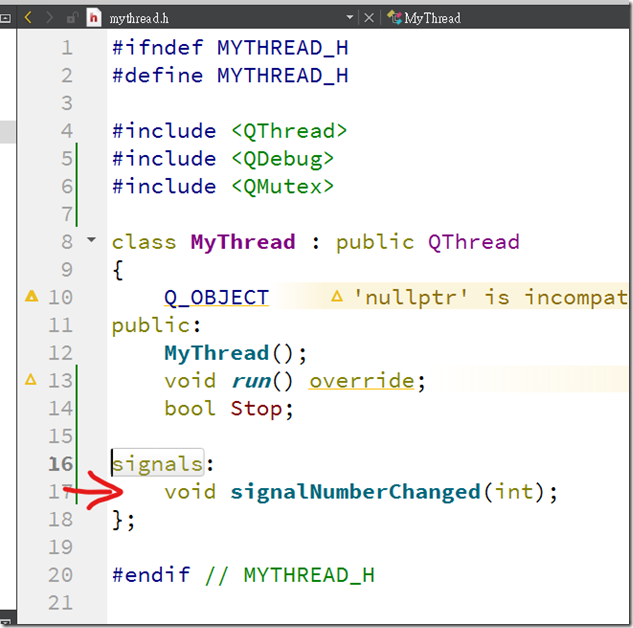Click the #endif directive on line 20
Screen dimensions: 633x628
(151, 575)
